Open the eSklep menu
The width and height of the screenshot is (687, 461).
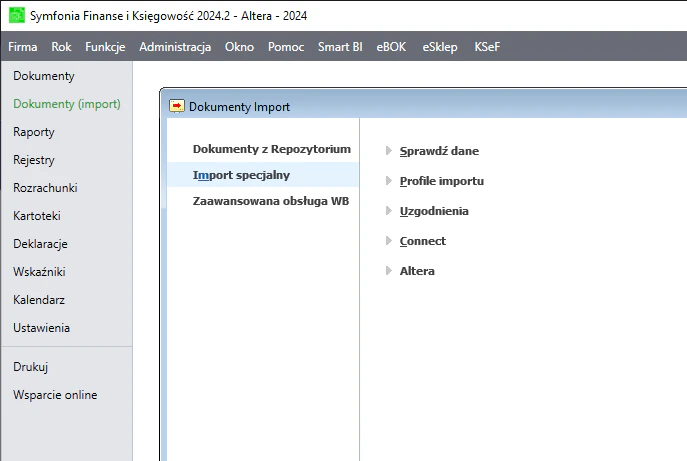pyautogui.click(x=440, y=46)
